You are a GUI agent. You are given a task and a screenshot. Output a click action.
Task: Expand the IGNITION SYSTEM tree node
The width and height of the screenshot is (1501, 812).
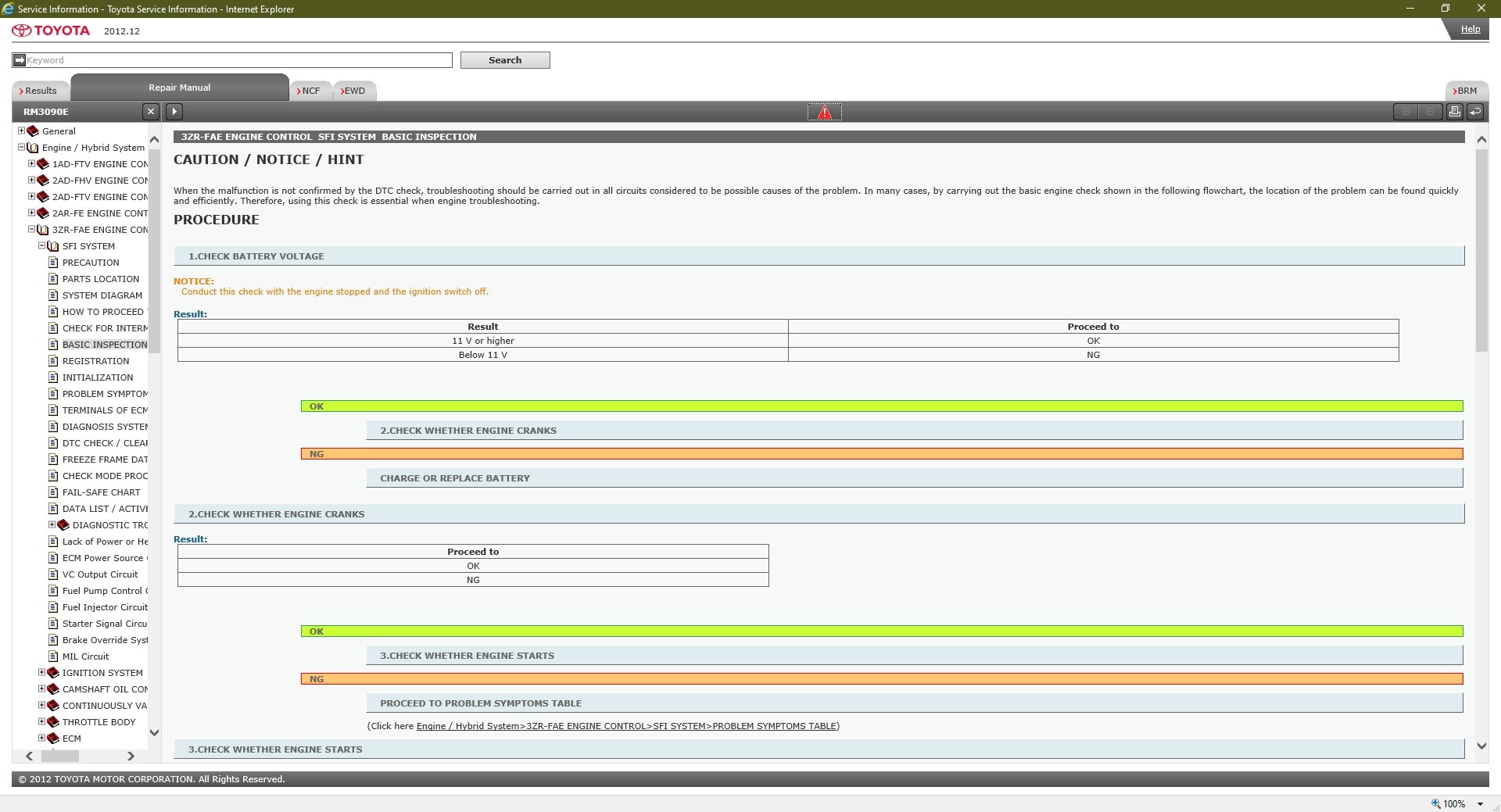(42, 673)
